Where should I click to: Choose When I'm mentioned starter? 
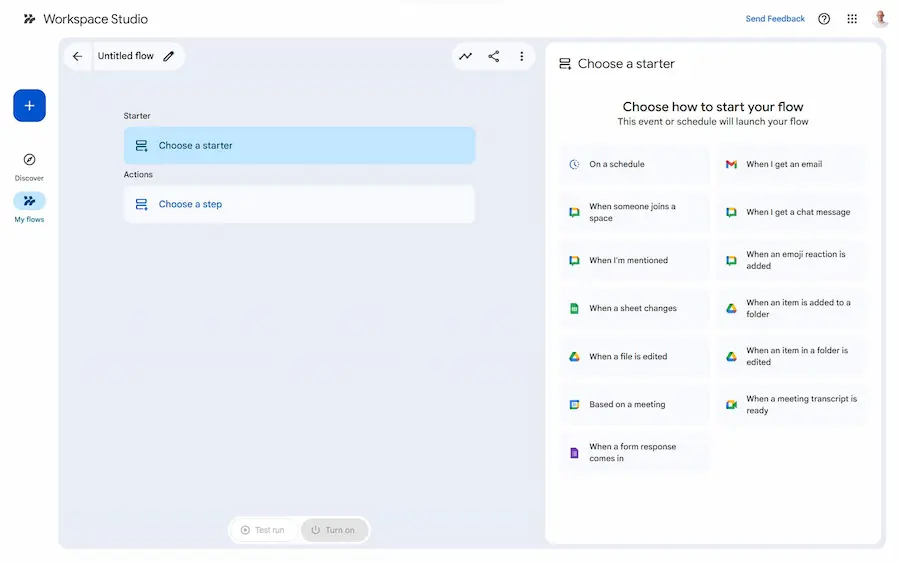click(x=635, y=261)
